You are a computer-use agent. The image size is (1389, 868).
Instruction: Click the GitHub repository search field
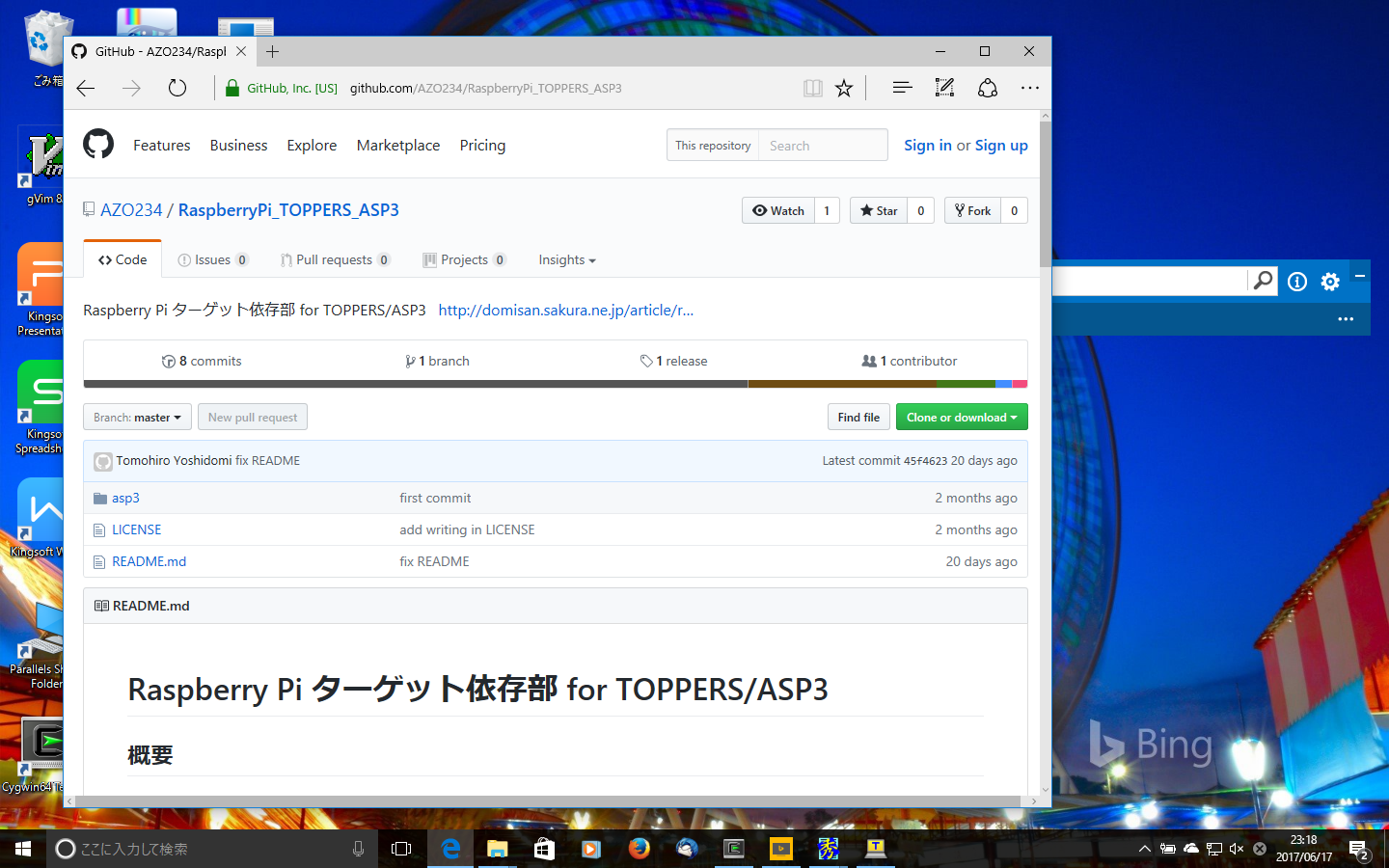tap(822, 146)
